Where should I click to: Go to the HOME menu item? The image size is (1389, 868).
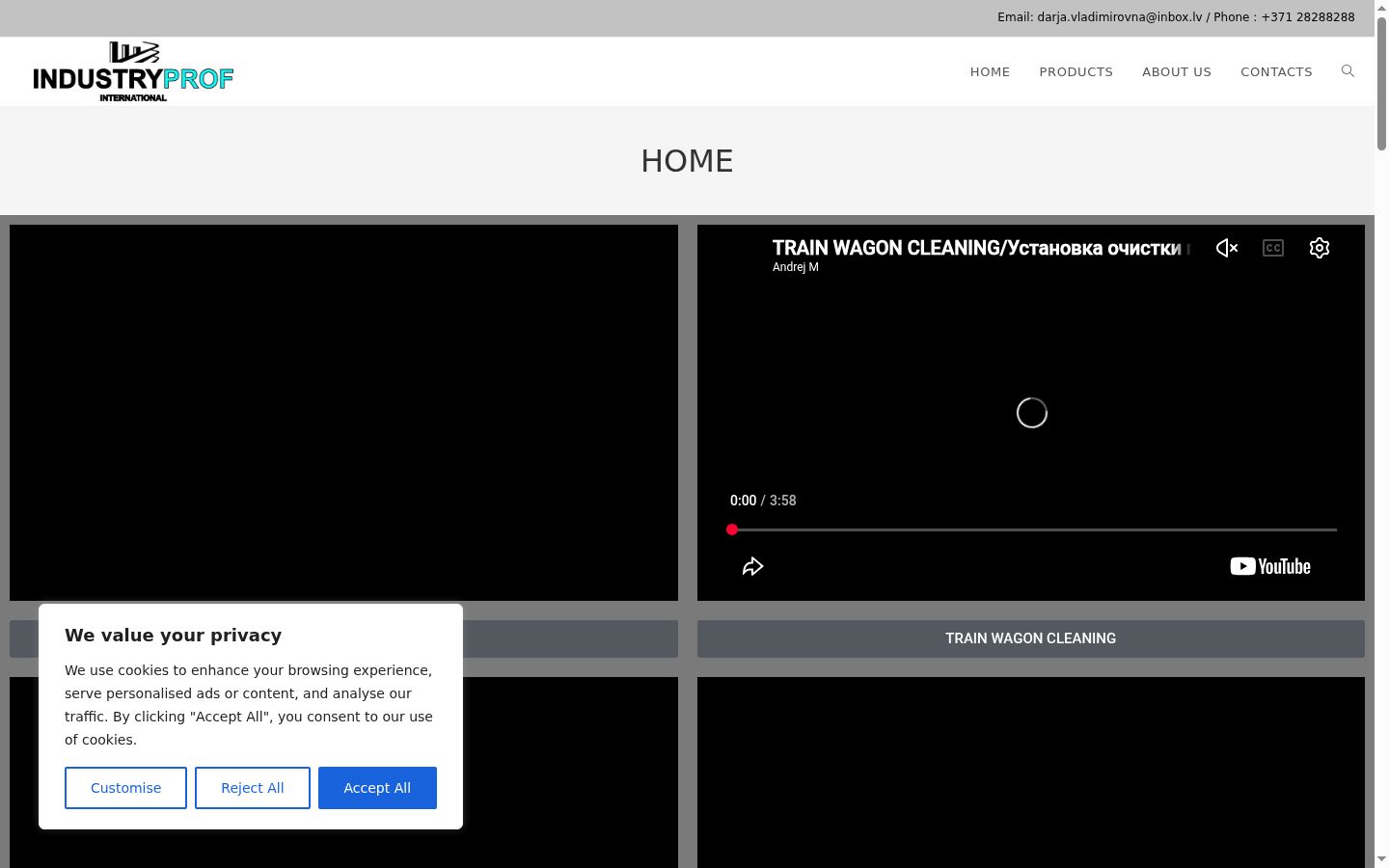(x=990, y=71)
